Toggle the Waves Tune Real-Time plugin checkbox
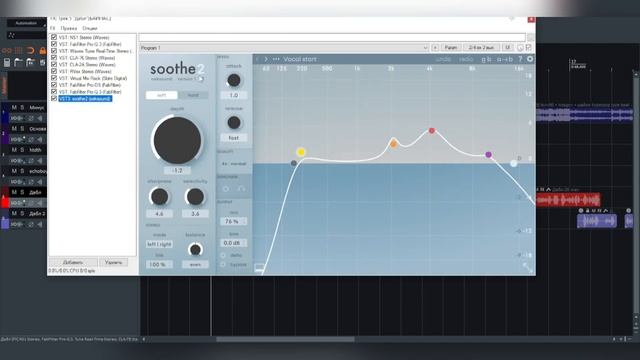640x360 pixels. click(x=54, y=51)
